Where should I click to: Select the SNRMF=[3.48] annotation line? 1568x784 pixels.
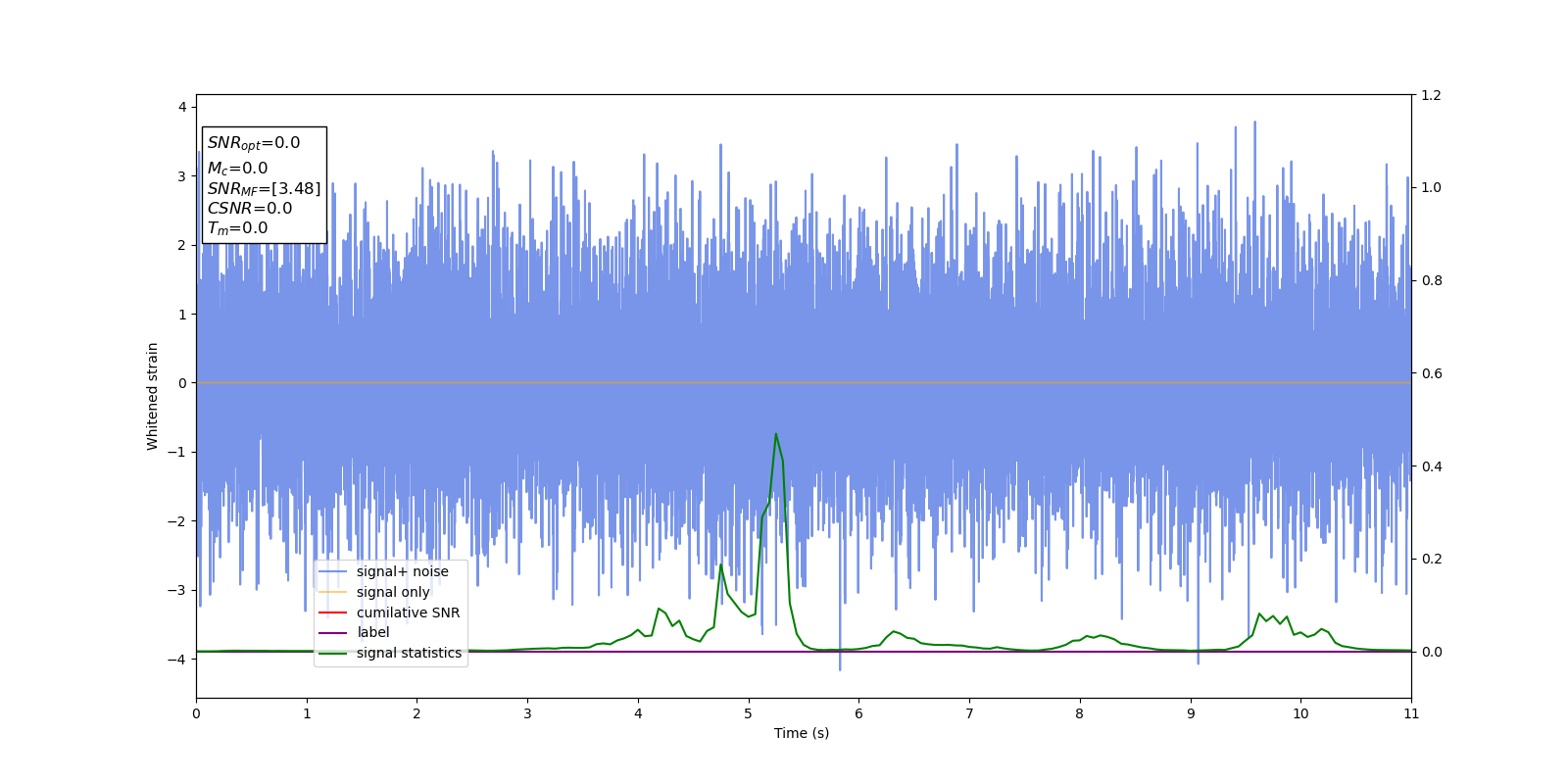click(x=264, y=188)
